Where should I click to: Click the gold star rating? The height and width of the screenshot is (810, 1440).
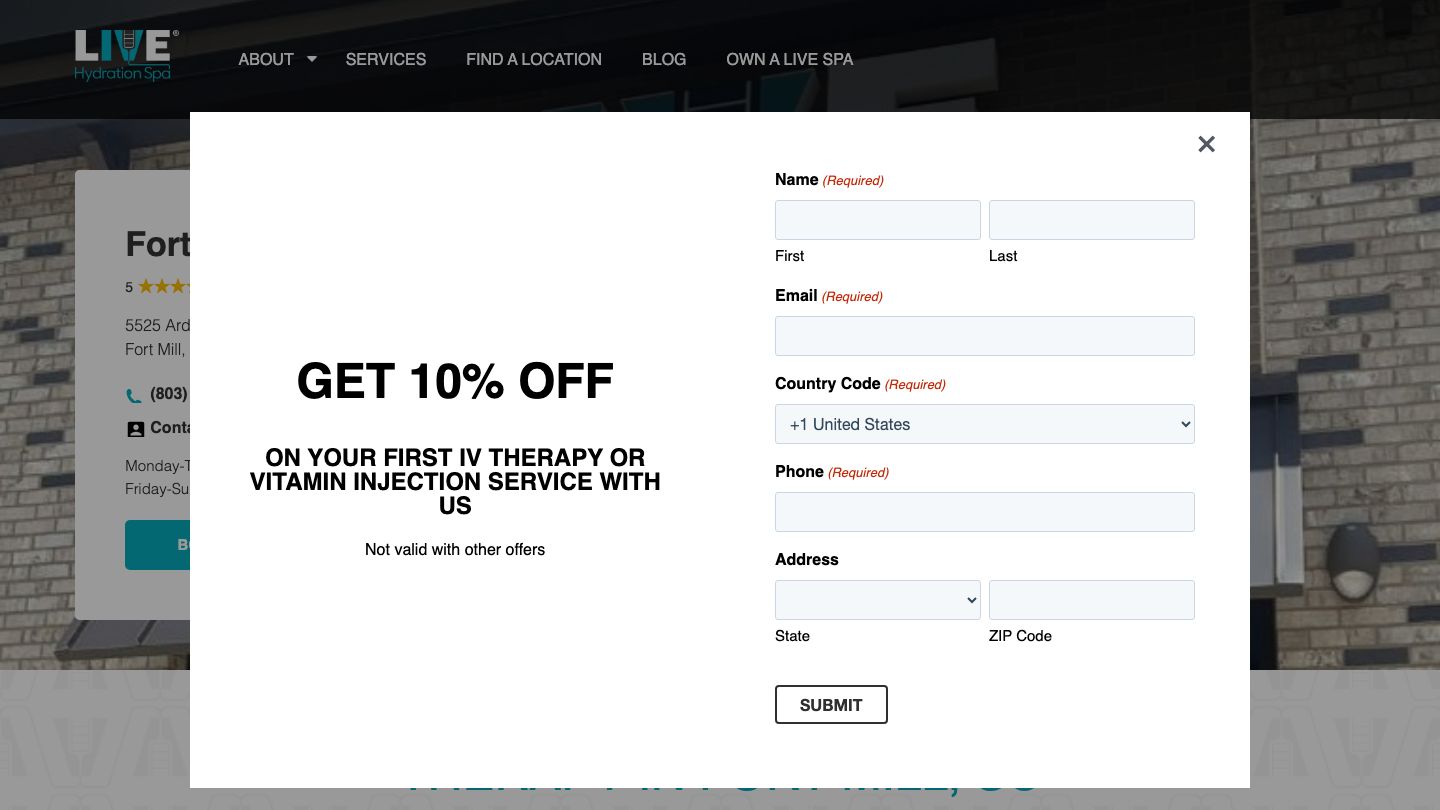pyautogui.click(x=163, y=287)
